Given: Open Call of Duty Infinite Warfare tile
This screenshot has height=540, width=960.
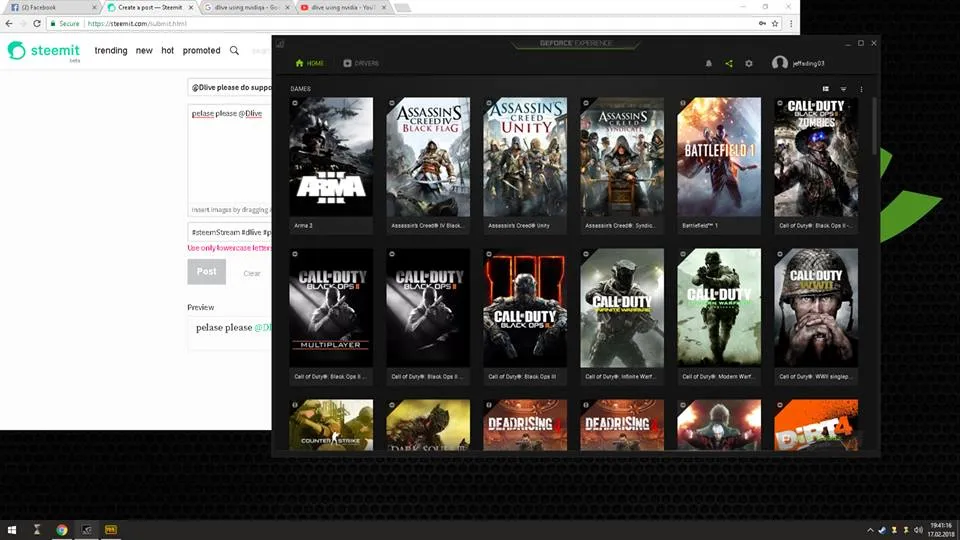Looking at the screenshot, I should point(622,316).
